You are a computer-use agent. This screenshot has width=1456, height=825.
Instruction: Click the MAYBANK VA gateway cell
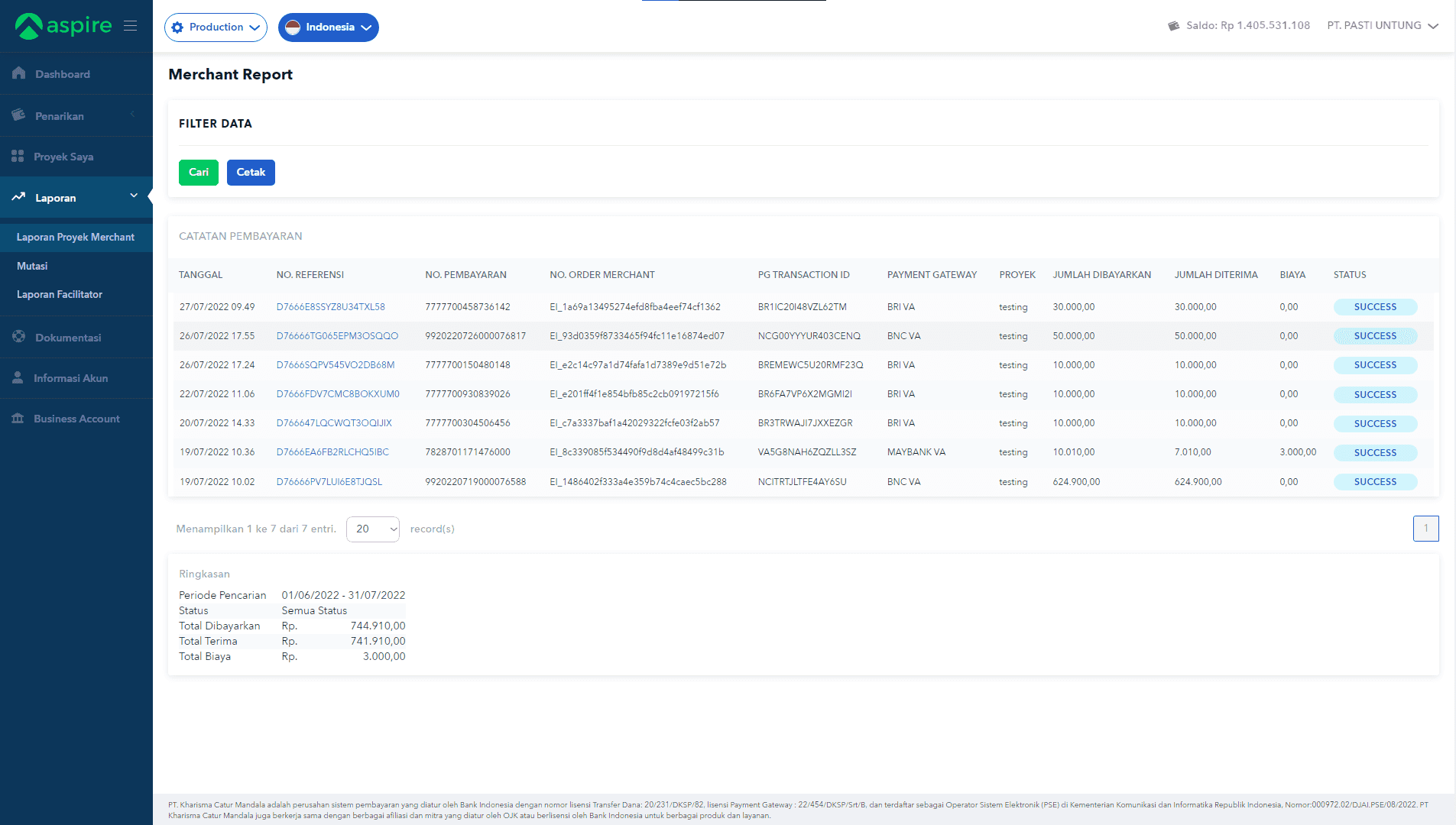coord(916,452)
